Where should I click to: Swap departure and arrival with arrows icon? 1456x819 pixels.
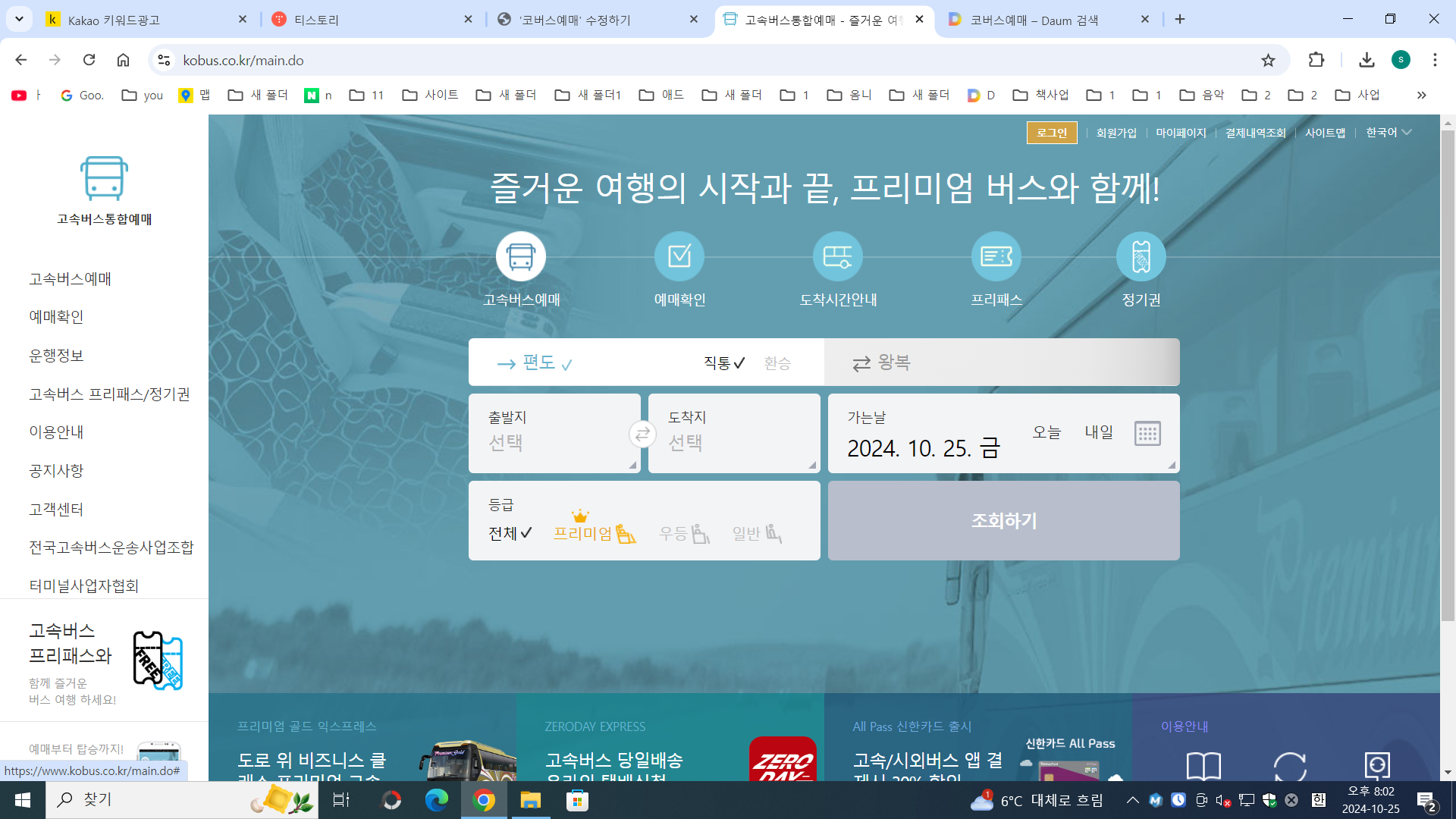pyautogui.click(x=642, y=434)
